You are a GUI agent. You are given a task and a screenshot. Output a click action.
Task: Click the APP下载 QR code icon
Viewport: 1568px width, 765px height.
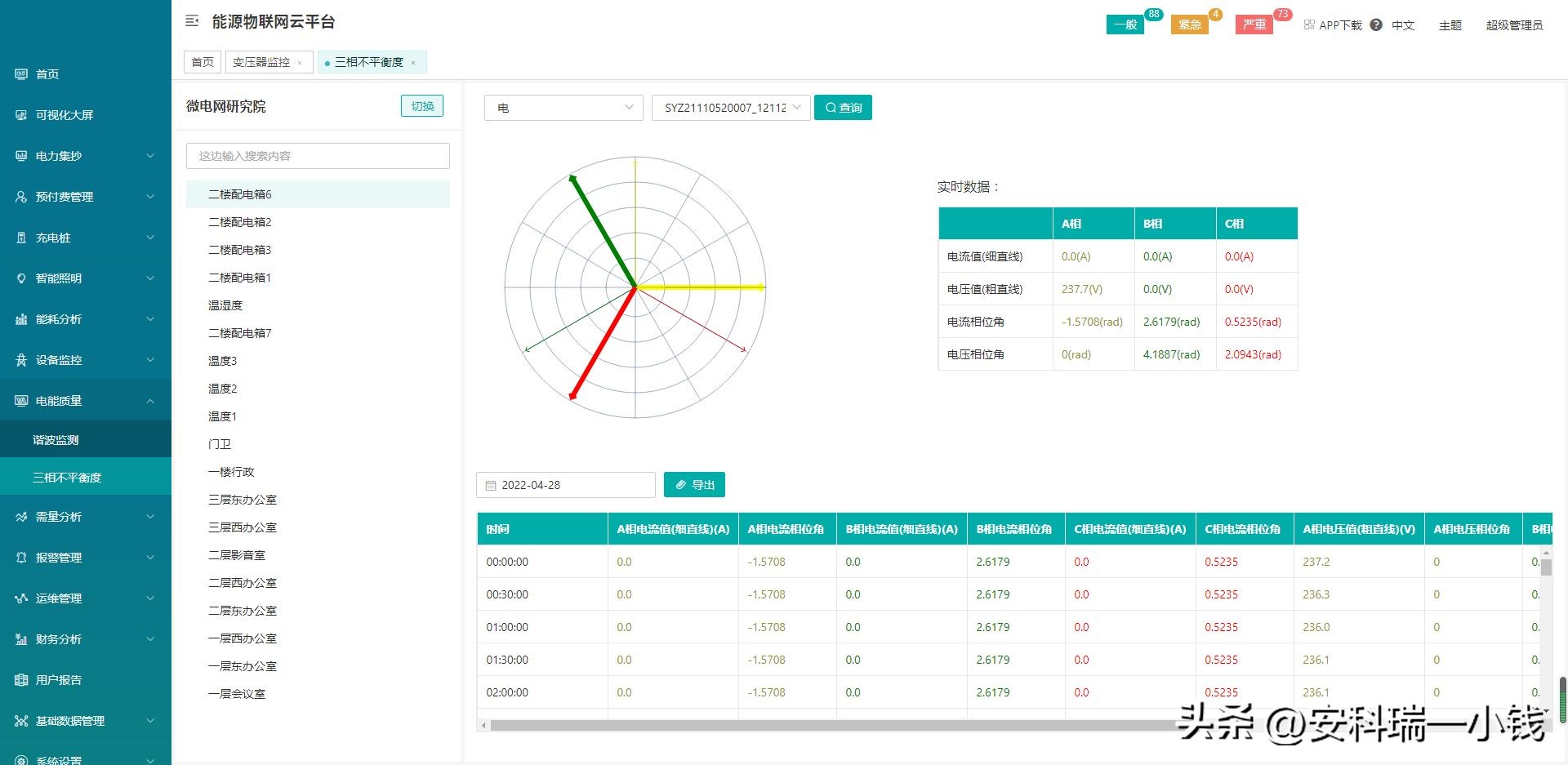pyautogui.click(x=1309, y=25)
